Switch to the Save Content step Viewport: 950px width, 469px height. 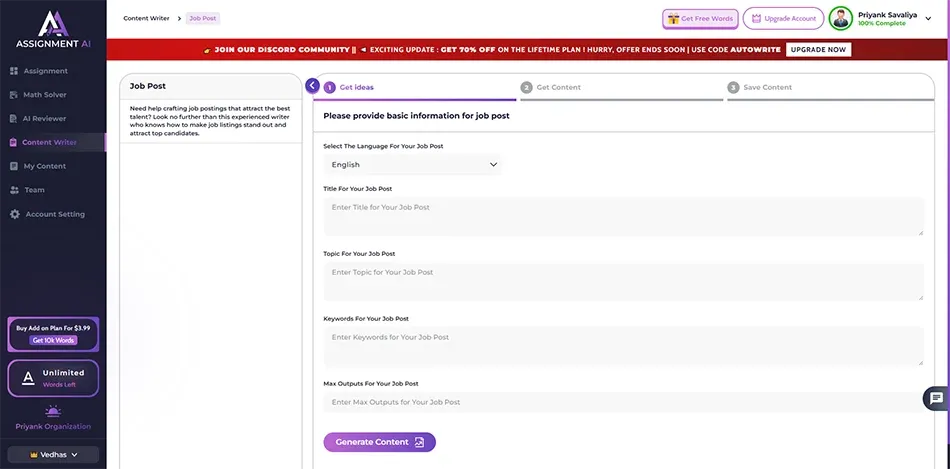click(766, 87)
